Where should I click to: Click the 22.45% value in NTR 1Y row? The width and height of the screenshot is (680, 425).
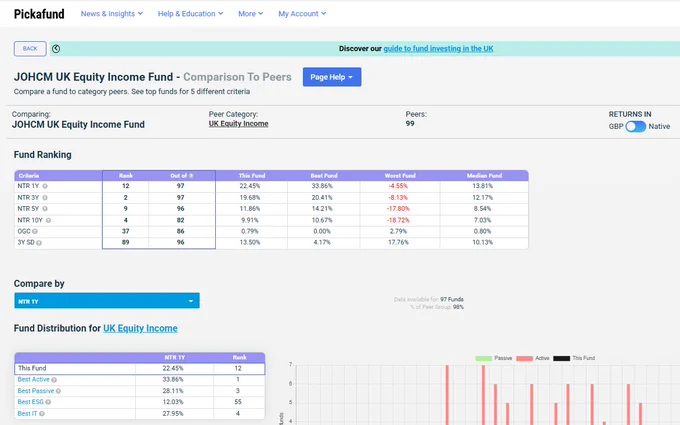(x=250, y=186)
